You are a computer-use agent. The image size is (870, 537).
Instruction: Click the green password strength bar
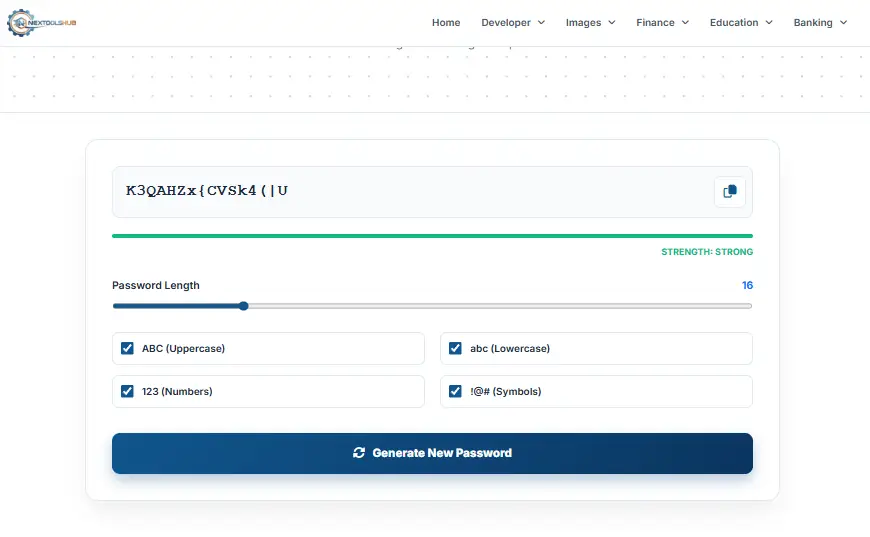(x=432, y=236)
